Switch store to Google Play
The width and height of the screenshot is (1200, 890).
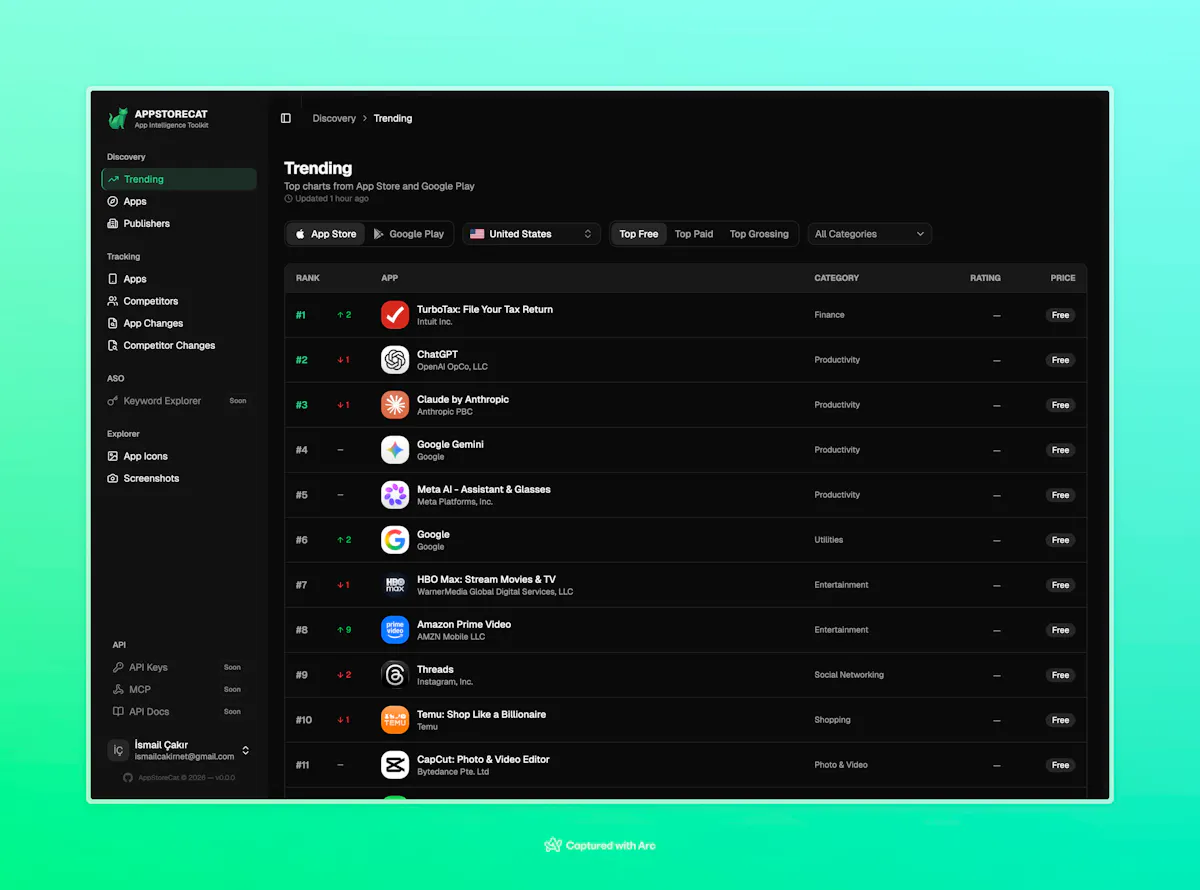pyautogui.click(x=409, y=234)
